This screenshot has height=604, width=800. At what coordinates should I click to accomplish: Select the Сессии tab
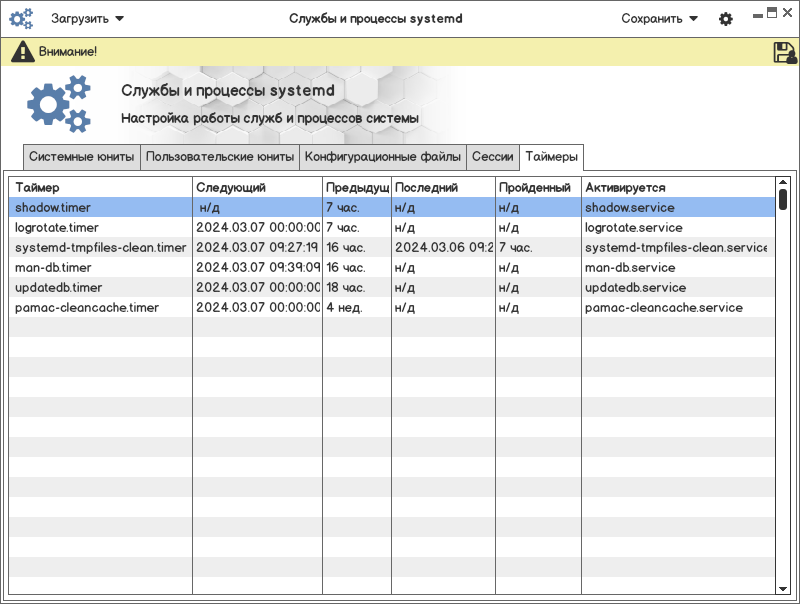click(x=492, y=157)
